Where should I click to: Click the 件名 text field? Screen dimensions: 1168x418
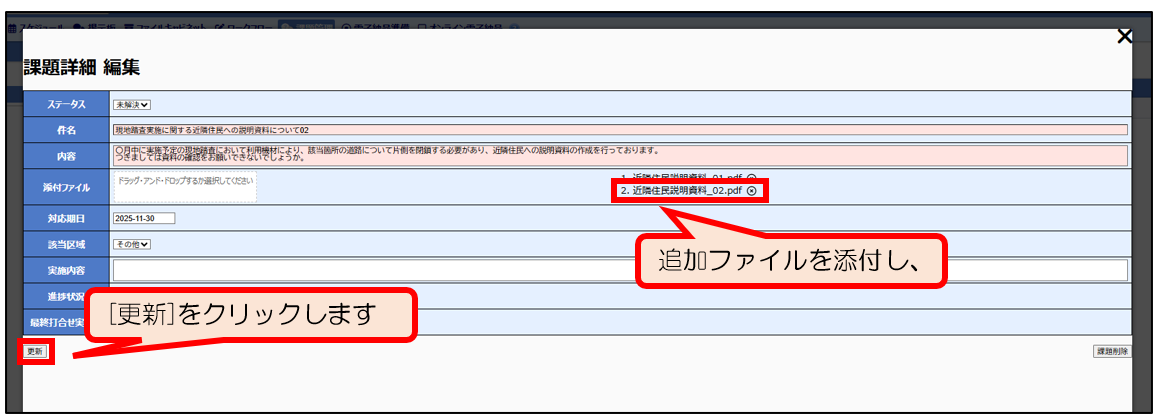(619, 130)
